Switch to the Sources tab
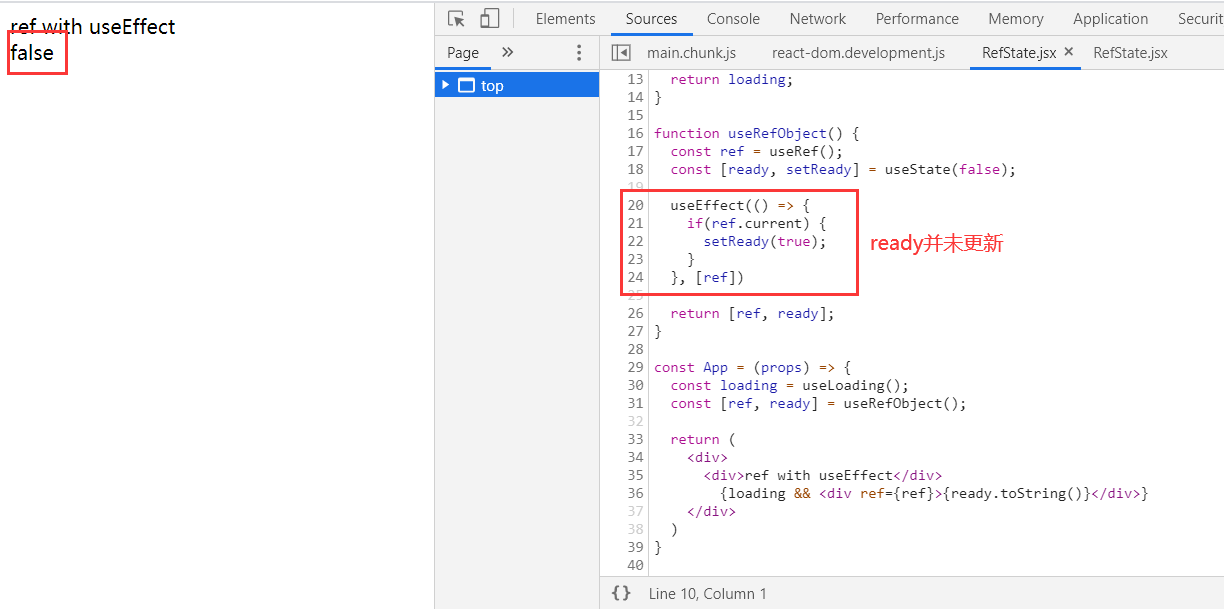Image resolution: width=1224 pixels, height=609 pixels. point(651,19)
